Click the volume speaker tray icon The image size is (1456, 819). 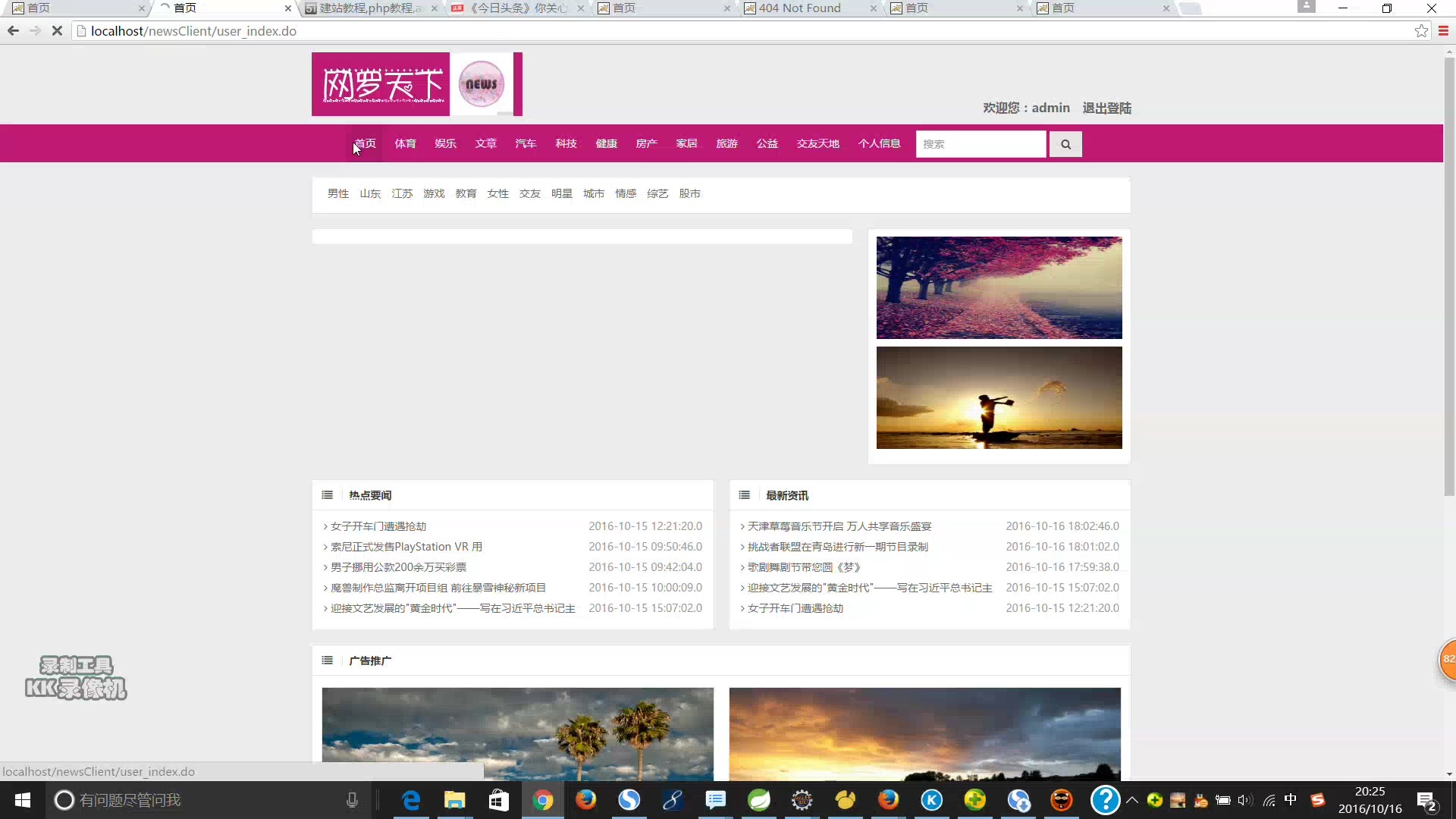(1244, 800)
